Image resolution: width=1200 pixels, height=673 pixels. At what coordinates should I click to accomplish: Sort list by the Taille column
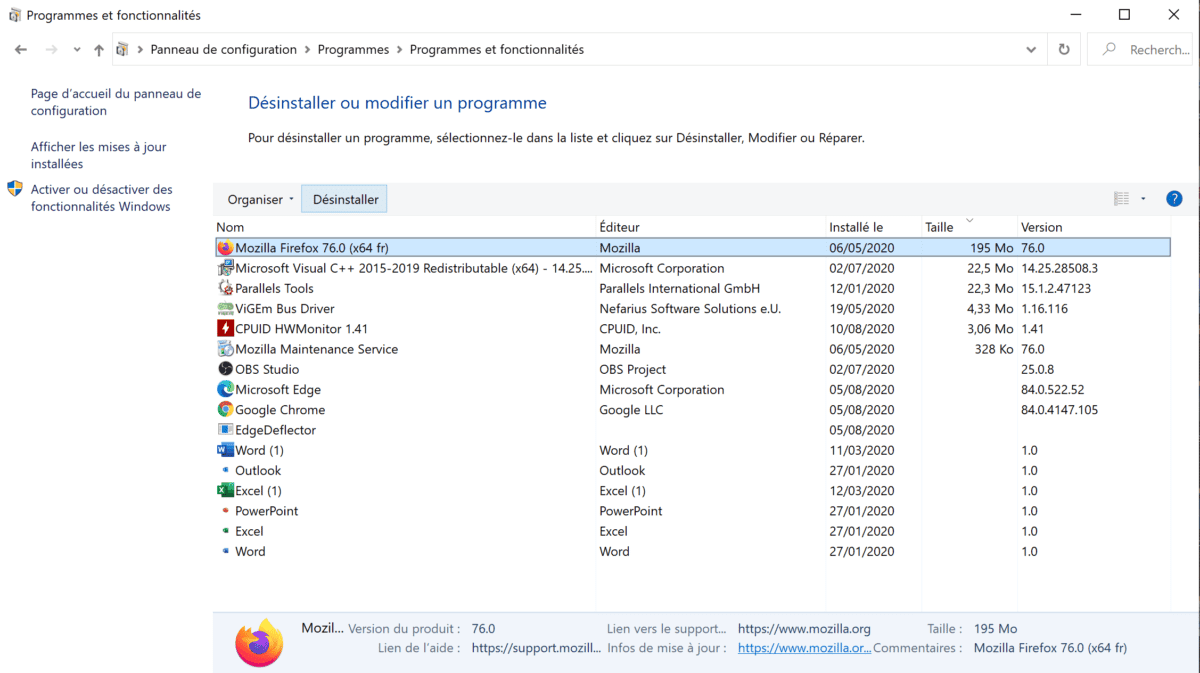pos(939,227)
